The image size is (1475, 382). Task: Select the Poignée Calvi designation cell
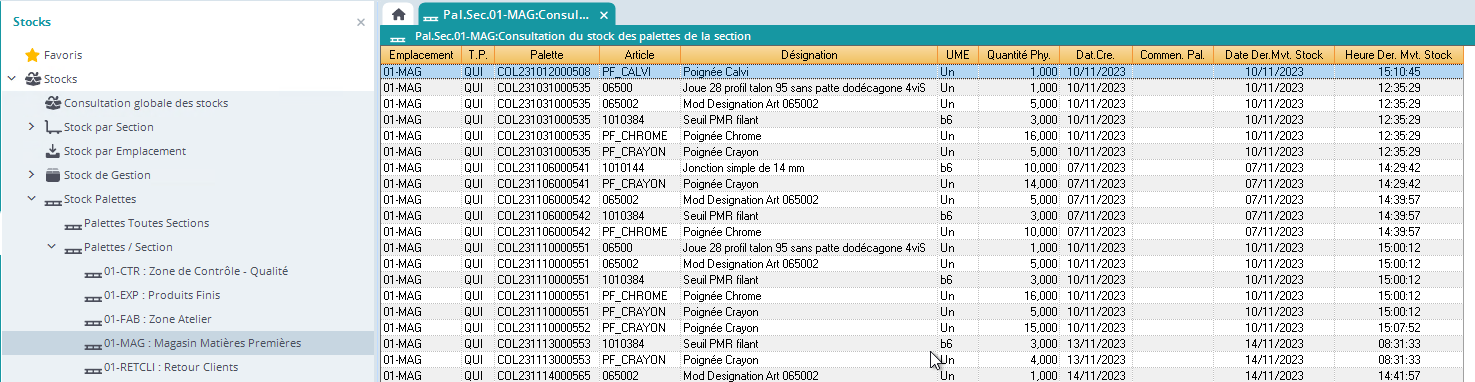pyautogui.click(x=809, y=72)
